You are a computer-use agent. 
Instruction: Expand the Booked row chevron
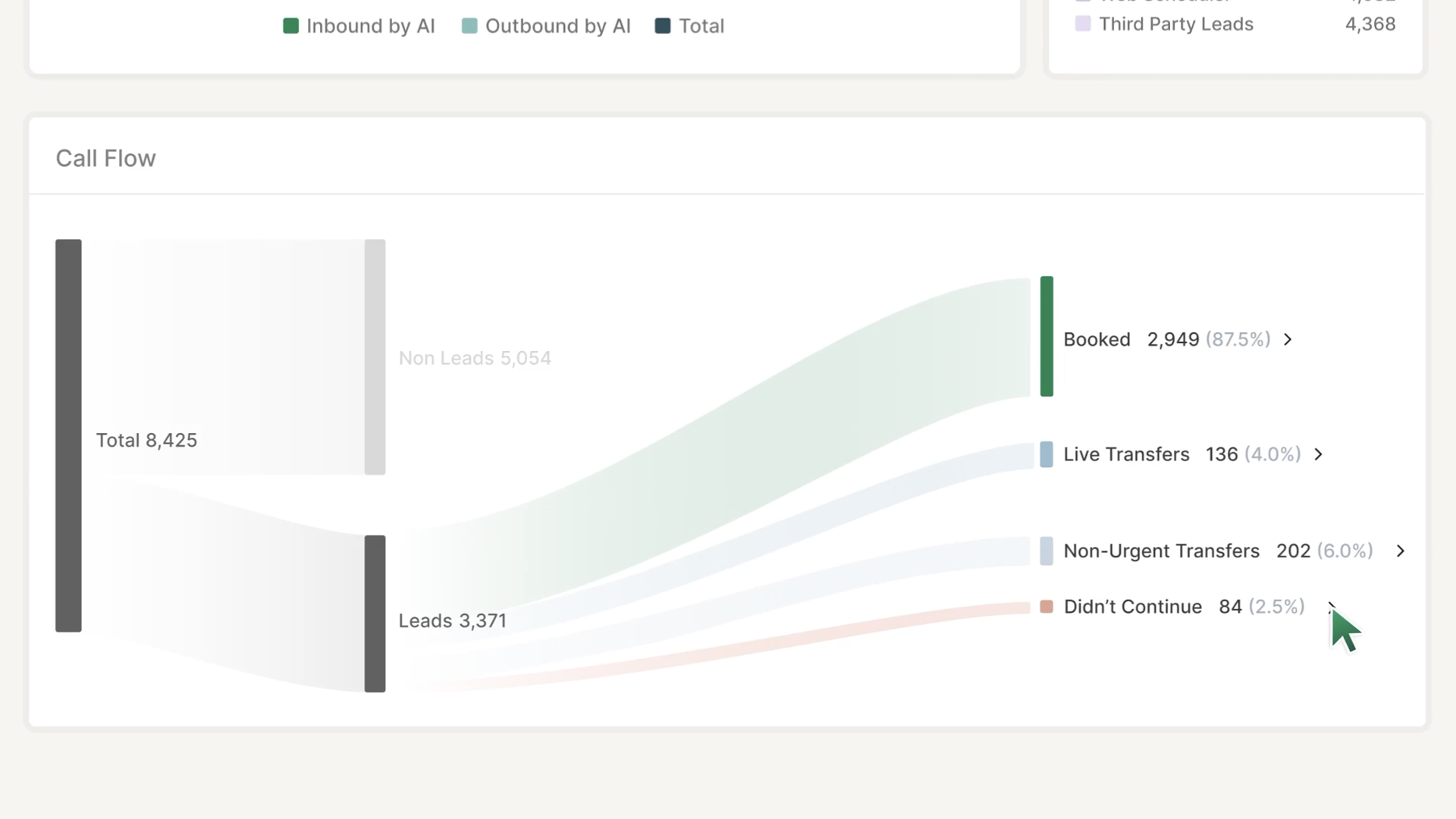coord(1288,340)
